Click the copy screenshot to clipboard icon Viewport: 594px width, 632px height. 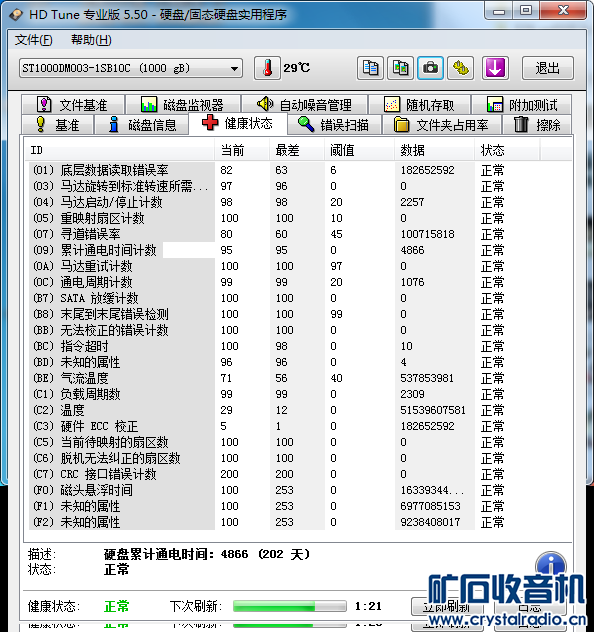coord(401,68)
